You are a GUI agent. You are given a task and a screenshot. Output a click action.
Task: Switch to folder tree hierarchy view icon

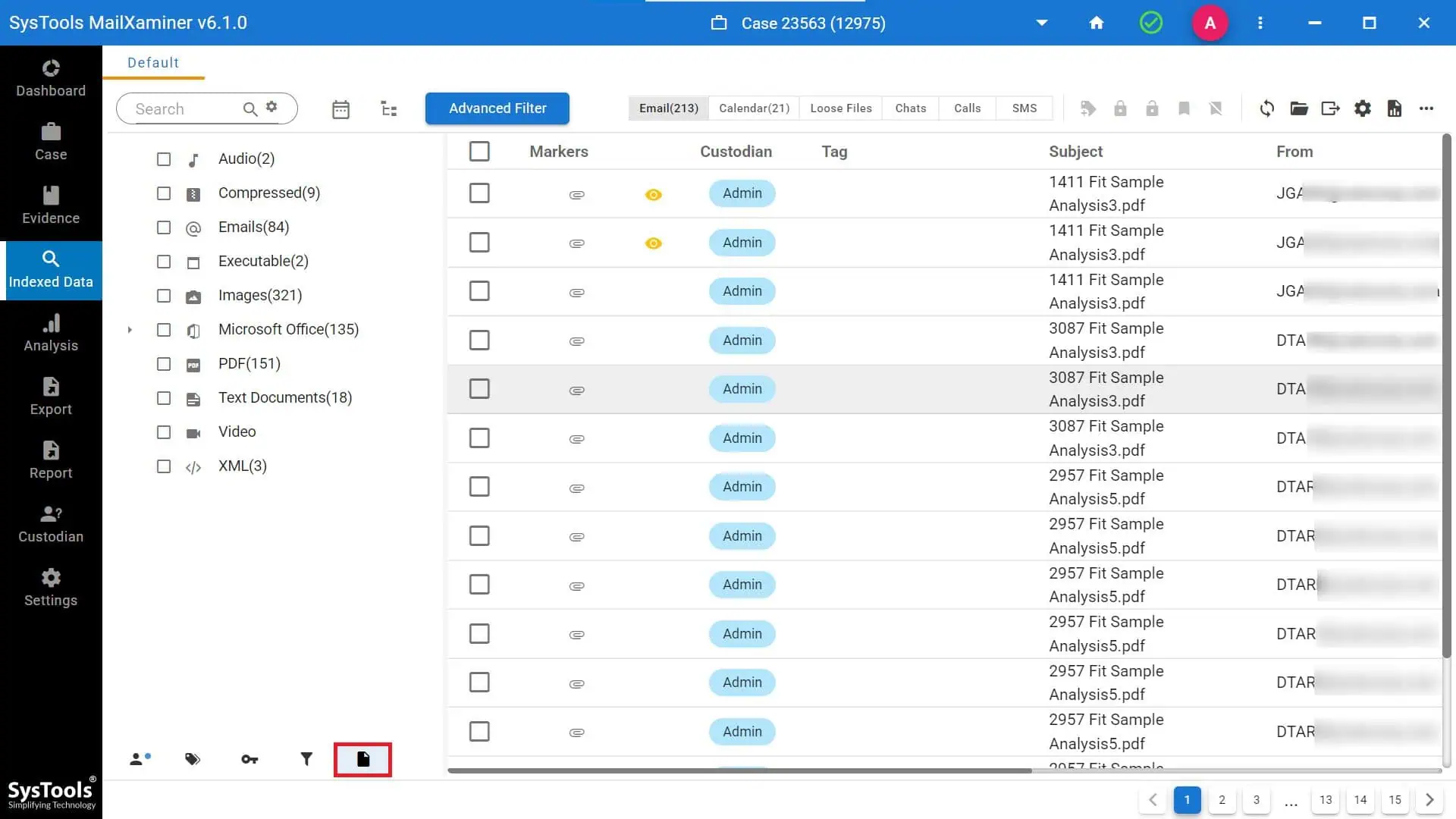(x=389, y=109)
